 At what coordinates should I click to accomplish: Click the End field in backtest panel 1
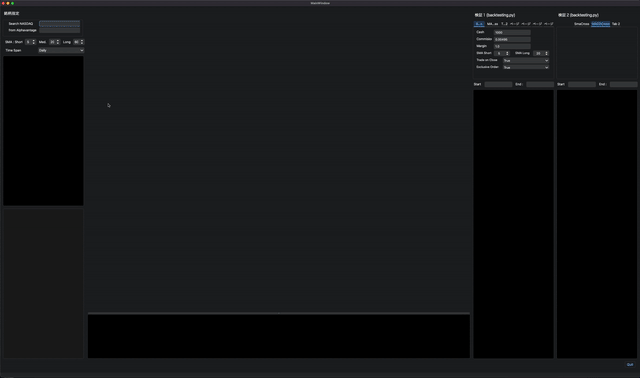[x=540, y=84]
